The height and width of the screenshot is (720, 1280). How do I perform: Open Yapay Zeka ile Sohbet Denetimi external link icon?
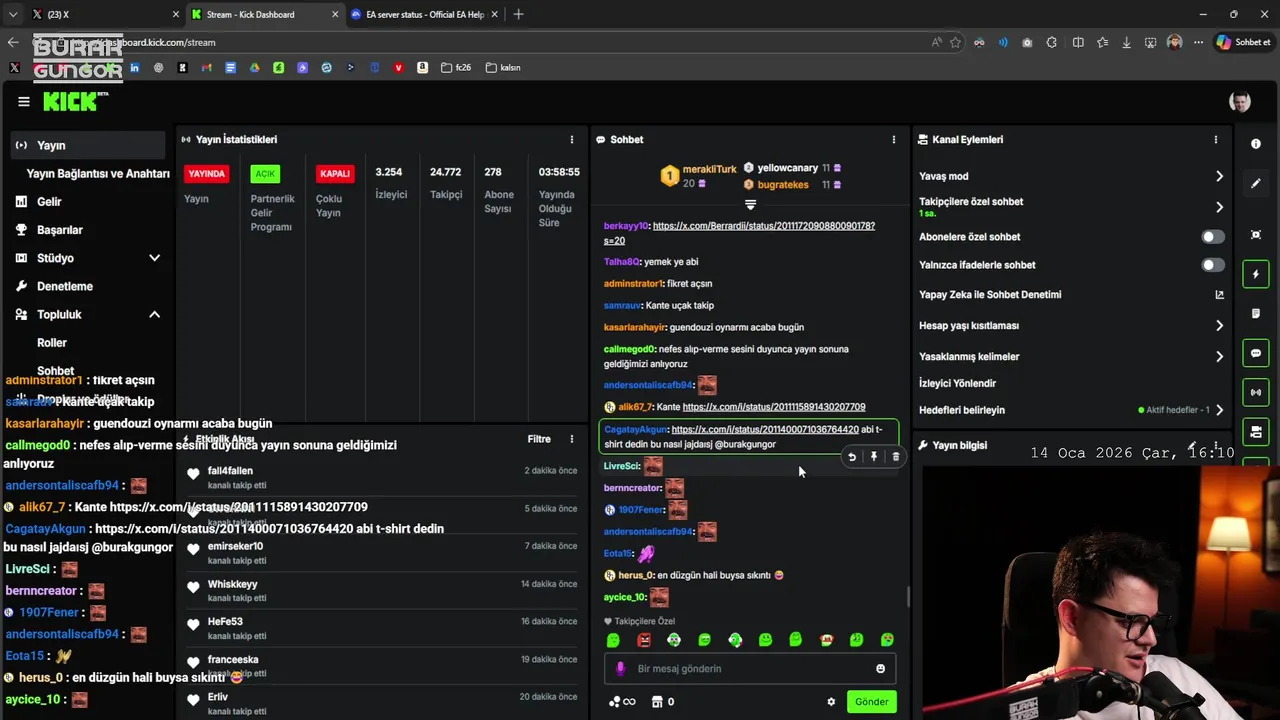point(1219,295)
